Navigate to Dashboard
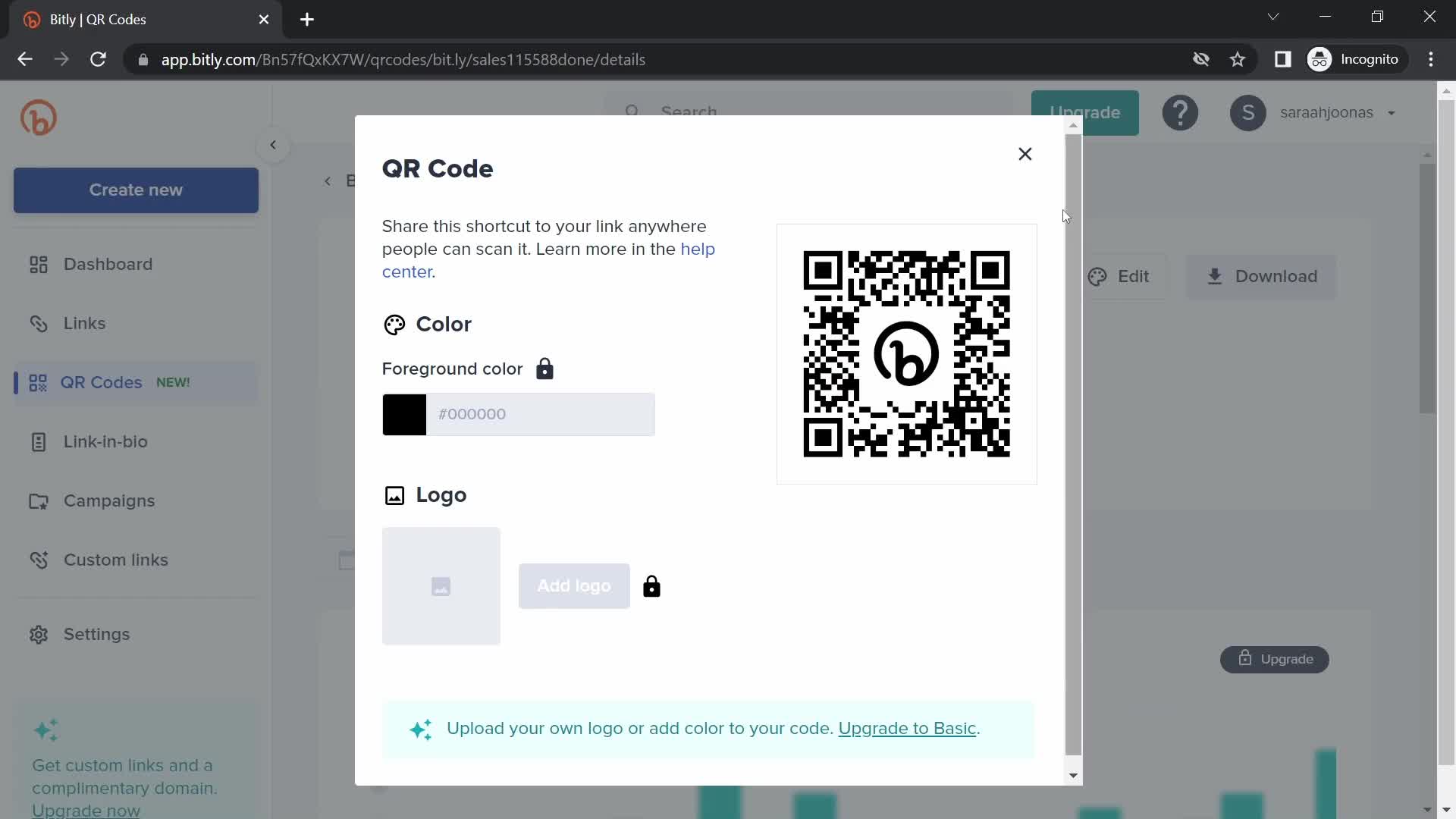This screenshot has height=819, width=1456. pos(109,263)
